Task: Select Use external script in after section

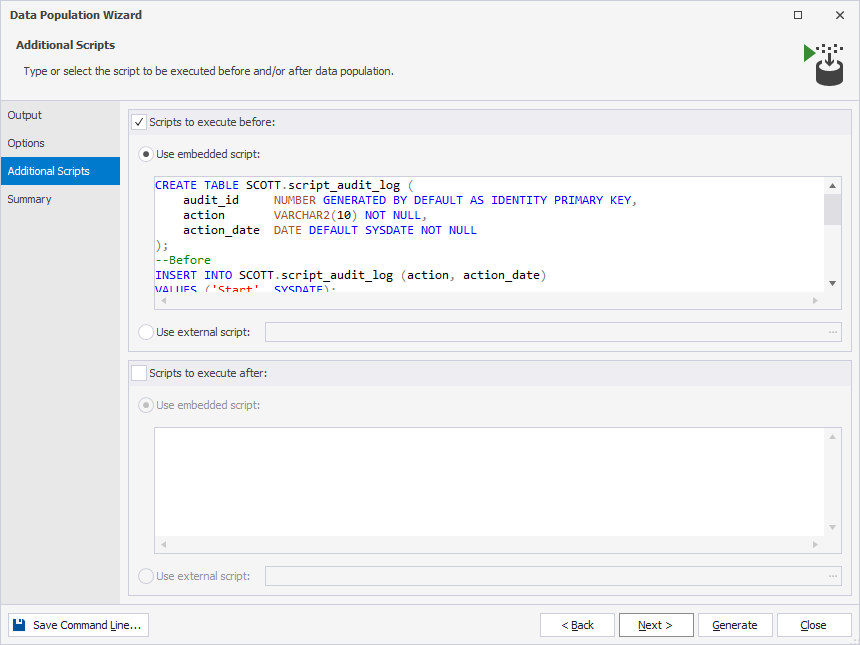Action: point(145,576)
